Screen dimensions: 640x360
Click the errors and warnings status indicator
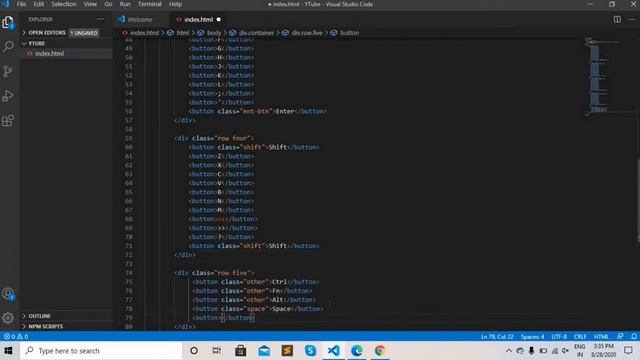point(16,336)
